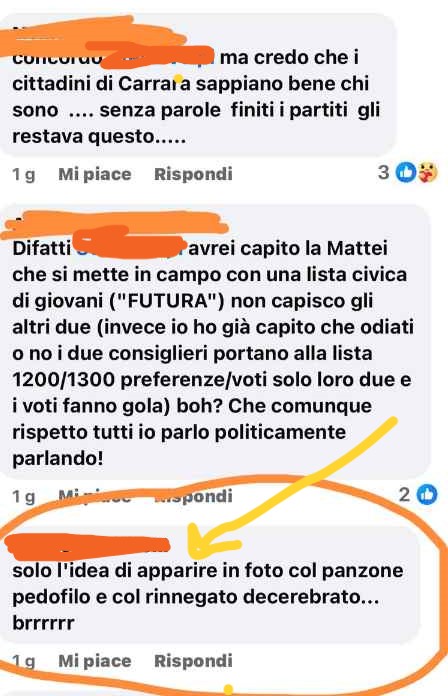Open timestamp "1 g" under the "brrrrrr" comment

point(24,661)
